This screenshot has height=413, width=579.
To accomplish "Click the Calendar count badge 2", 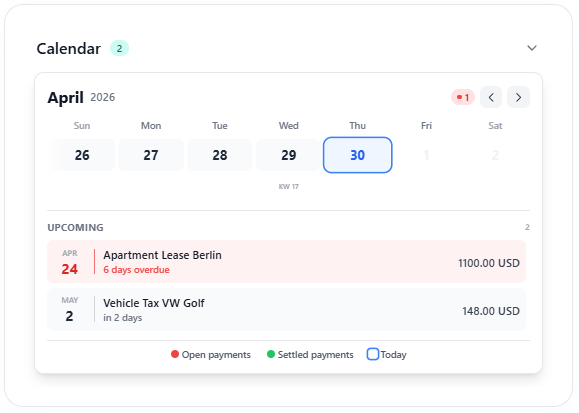I will point(119,48).
